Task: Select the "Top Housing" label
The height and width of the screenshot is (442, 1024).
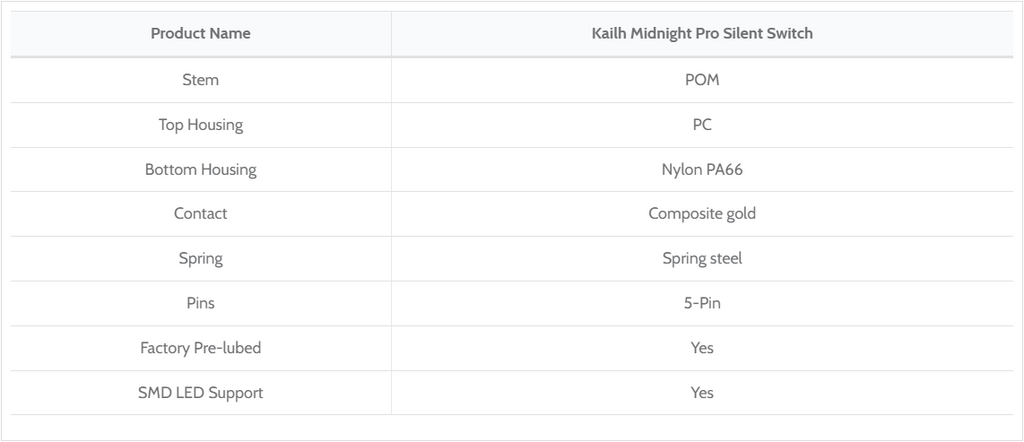Action: point(200,125)
